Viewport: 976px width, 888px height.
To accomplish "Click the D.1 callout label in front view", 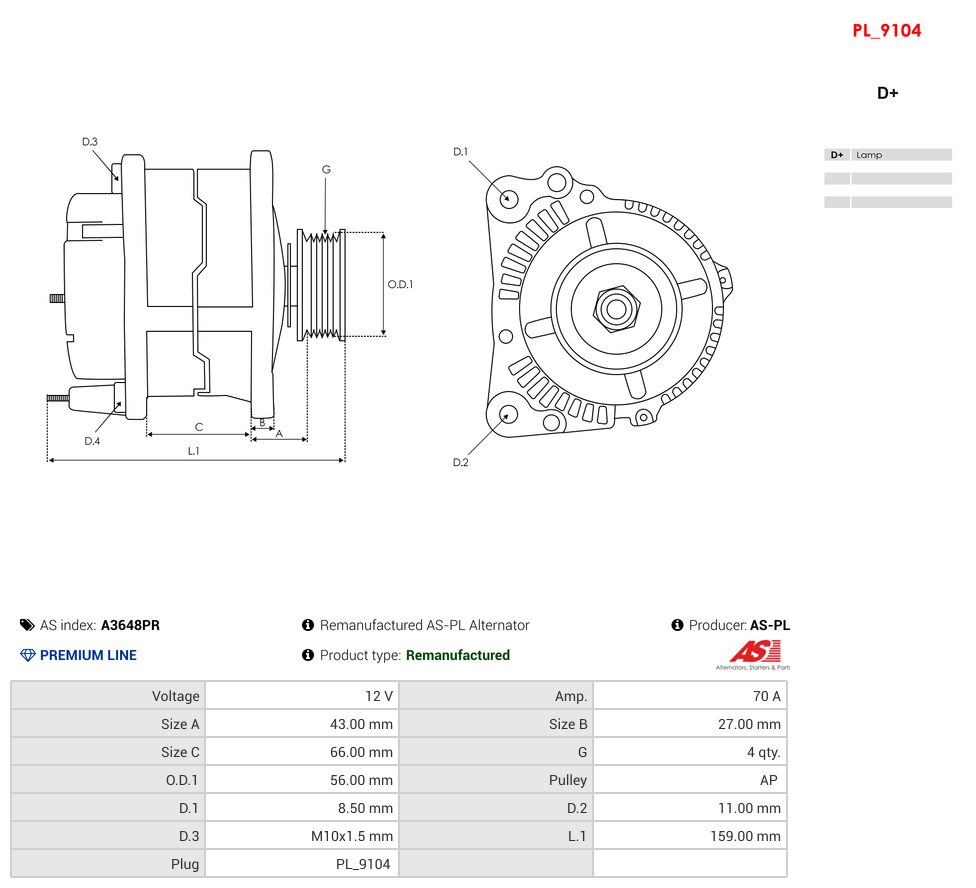I will click(460, 151).
